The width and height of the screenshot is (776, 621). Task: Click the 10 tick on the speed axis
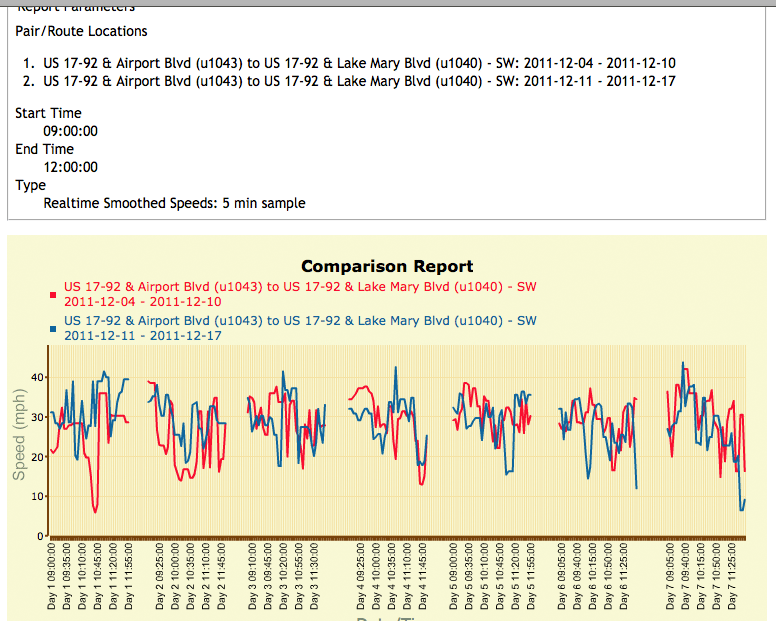coord(39,497)
